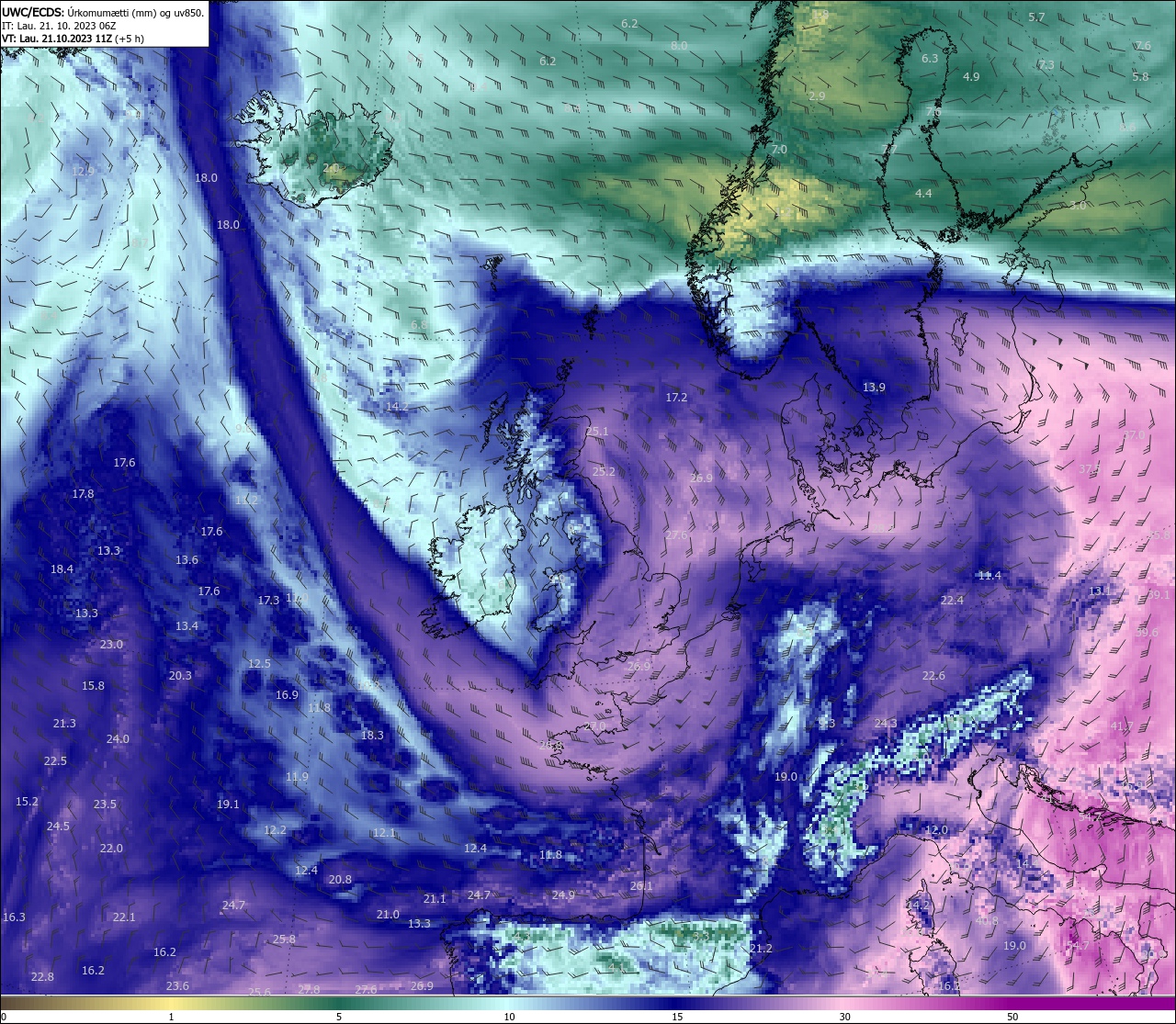This screenshot has width=1176, height=1024.
Task: Click the '5' label on the color scale
Action: click(x=339, y=1017)
